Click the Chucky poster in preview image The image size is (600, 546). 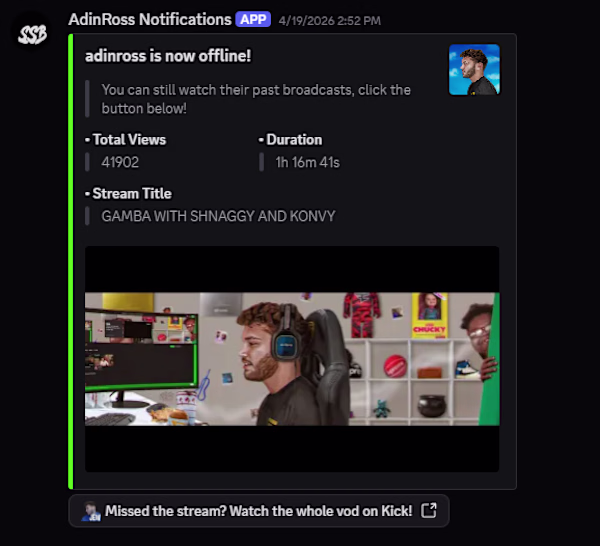point(429,316)
